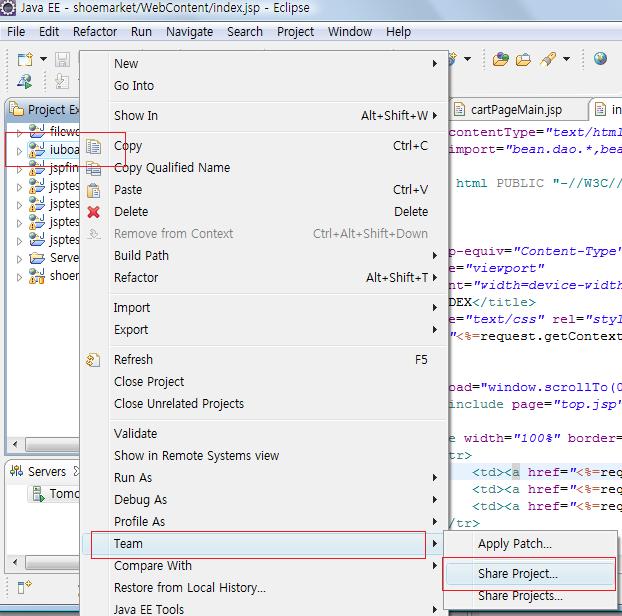
Task: Select Show in Remote Systems view
Action: pos(264,456)
